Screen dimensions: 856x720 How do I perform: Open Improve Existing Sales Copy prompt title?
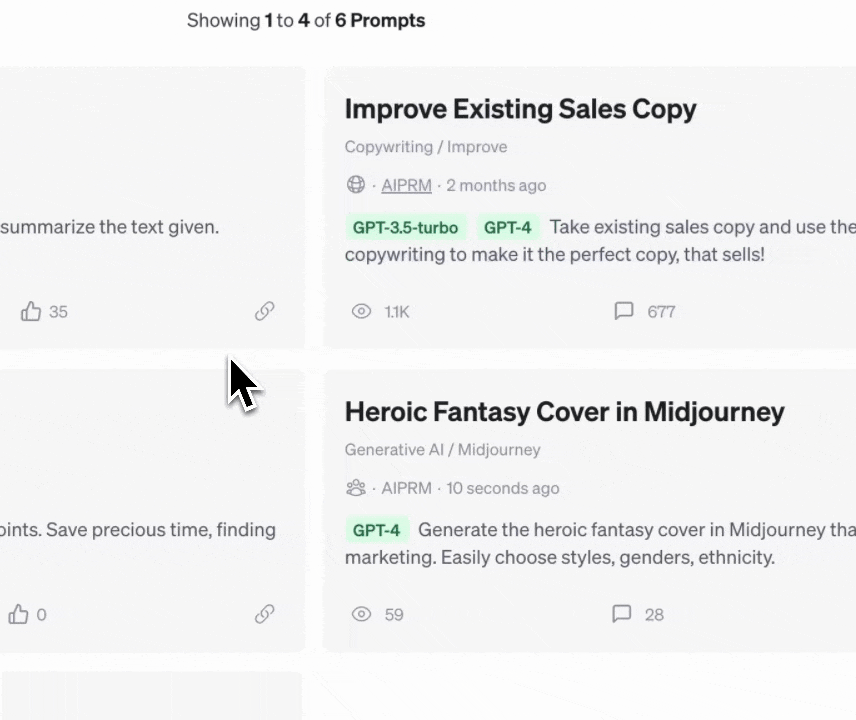click(520, 109)
